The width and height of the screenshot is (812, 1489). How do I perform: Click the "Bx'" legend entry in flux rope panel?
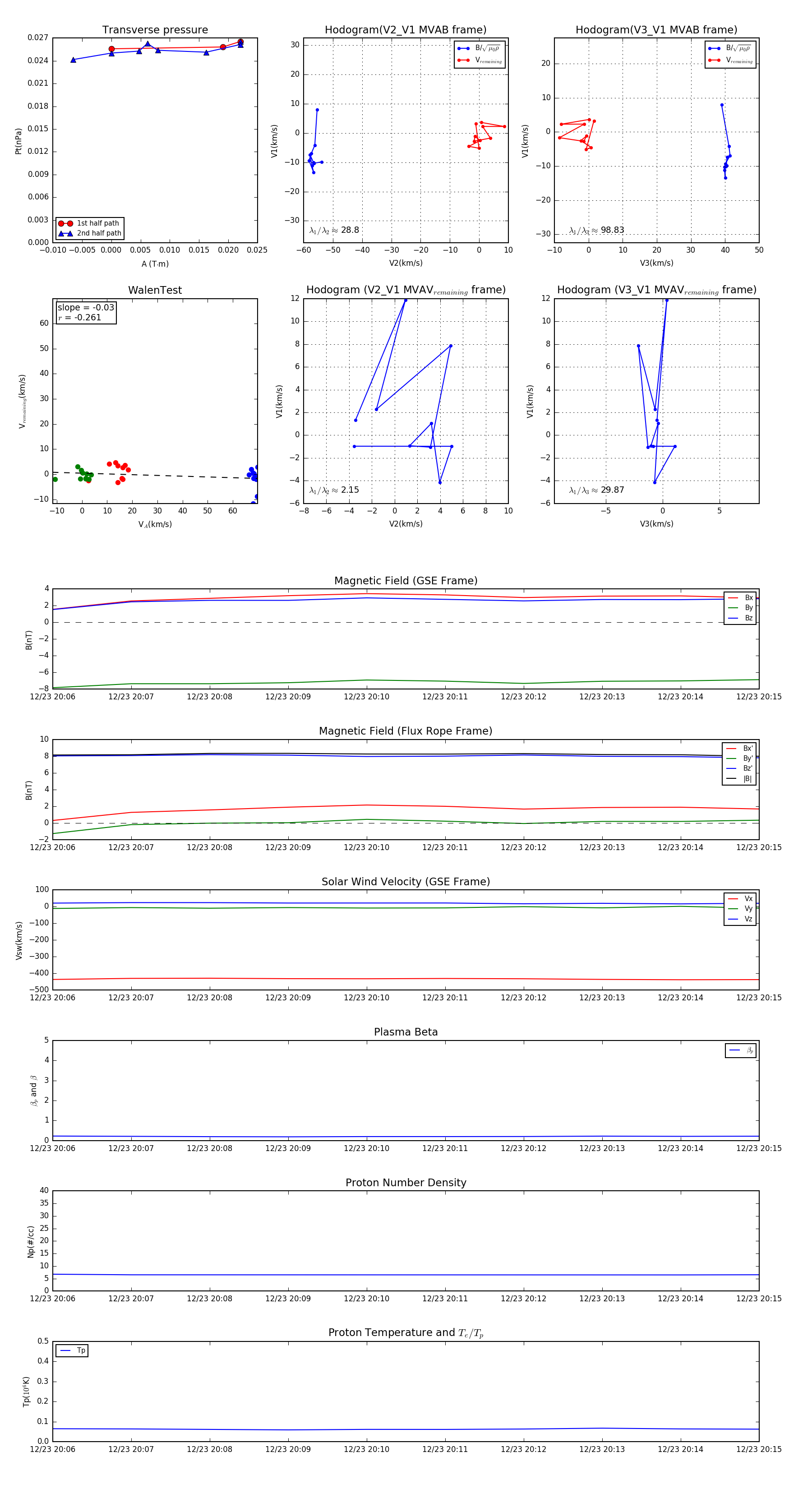point(740,748)
